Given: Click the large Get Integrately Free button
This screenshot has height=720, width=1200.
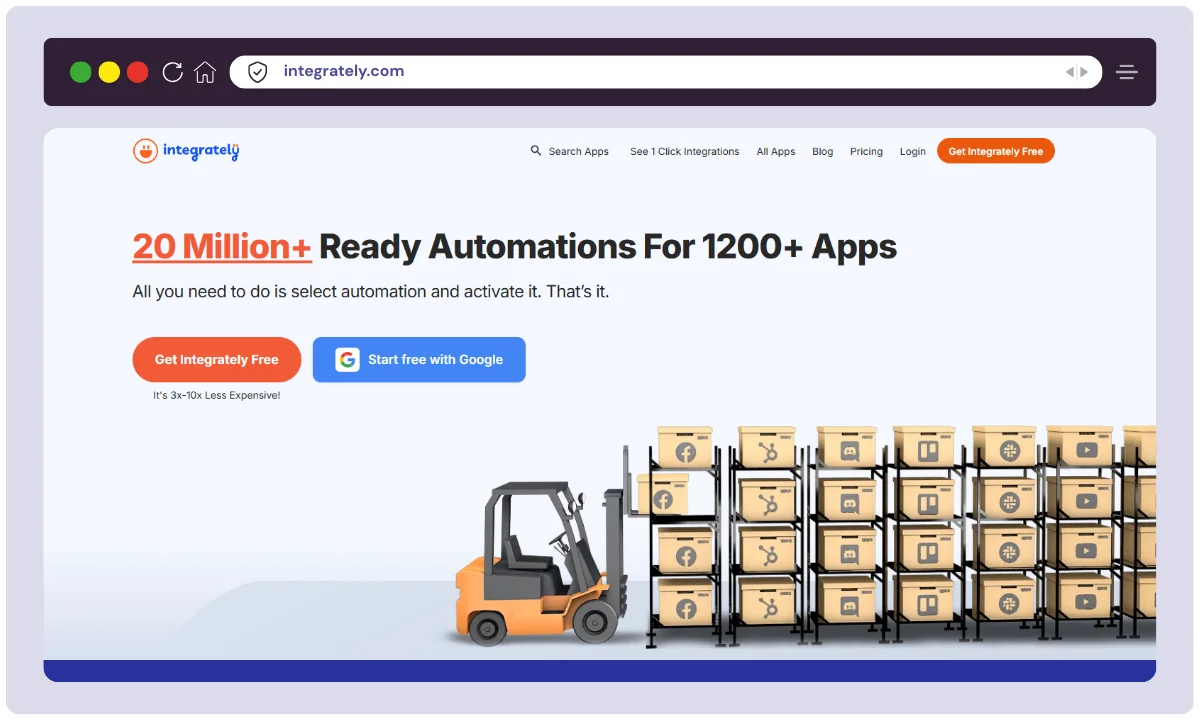Looking at the screenshot, I should [217, 360].
